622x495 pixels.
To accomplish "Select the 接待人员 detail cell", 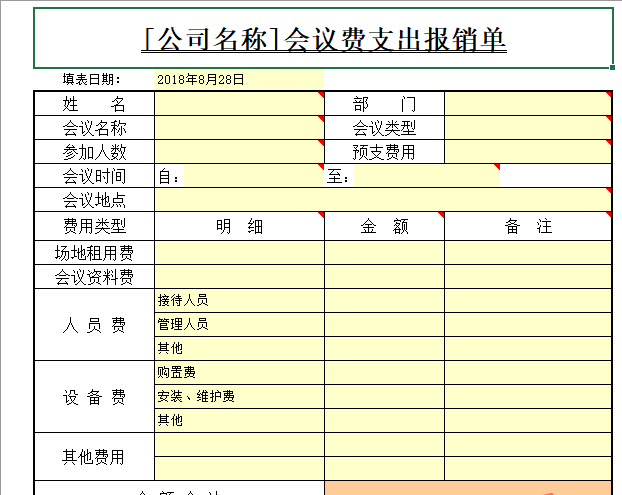I will click(x=239, y=301).
